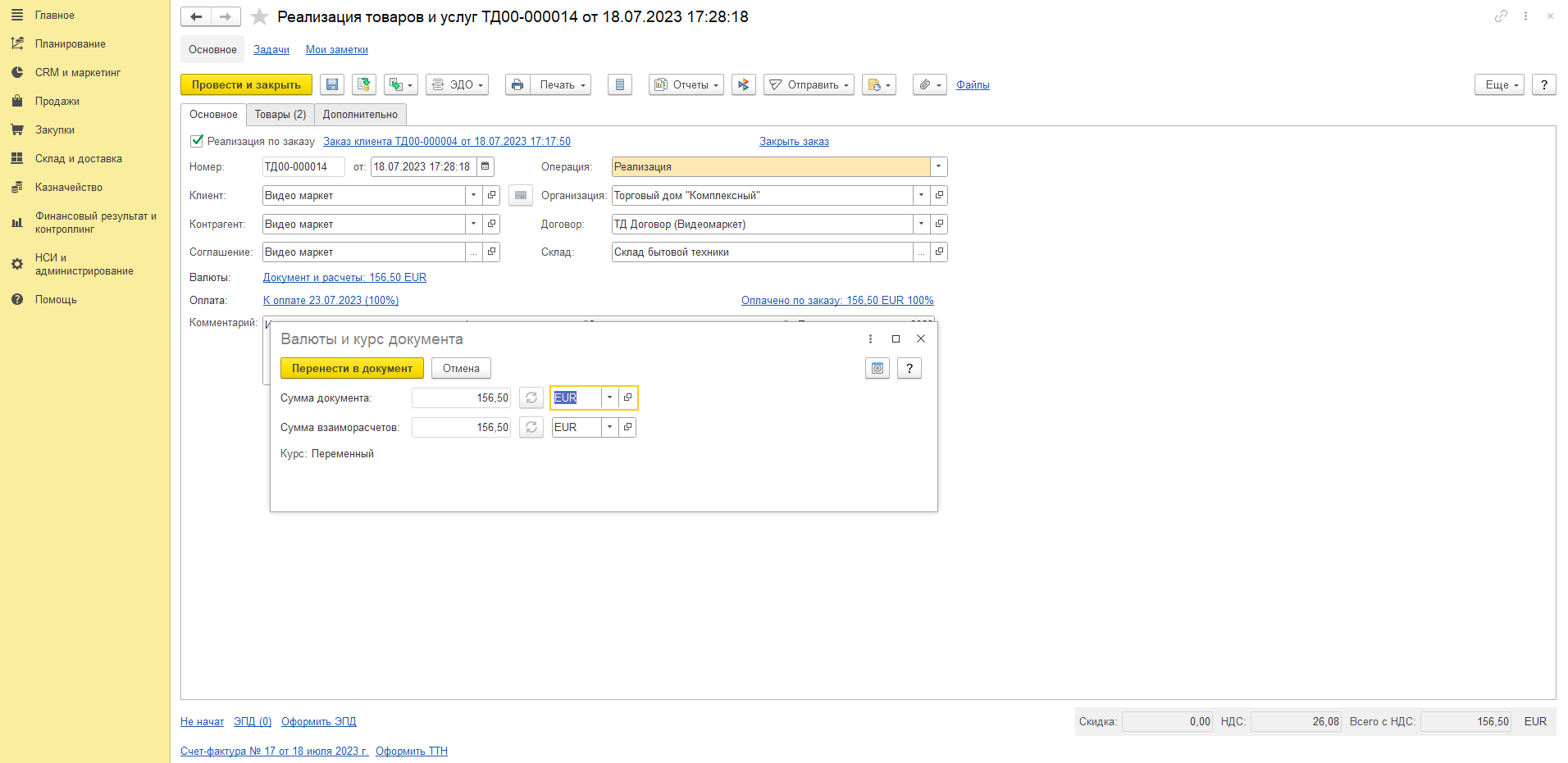
Task: Open the paperclip attachments menu
Action: 930,84
